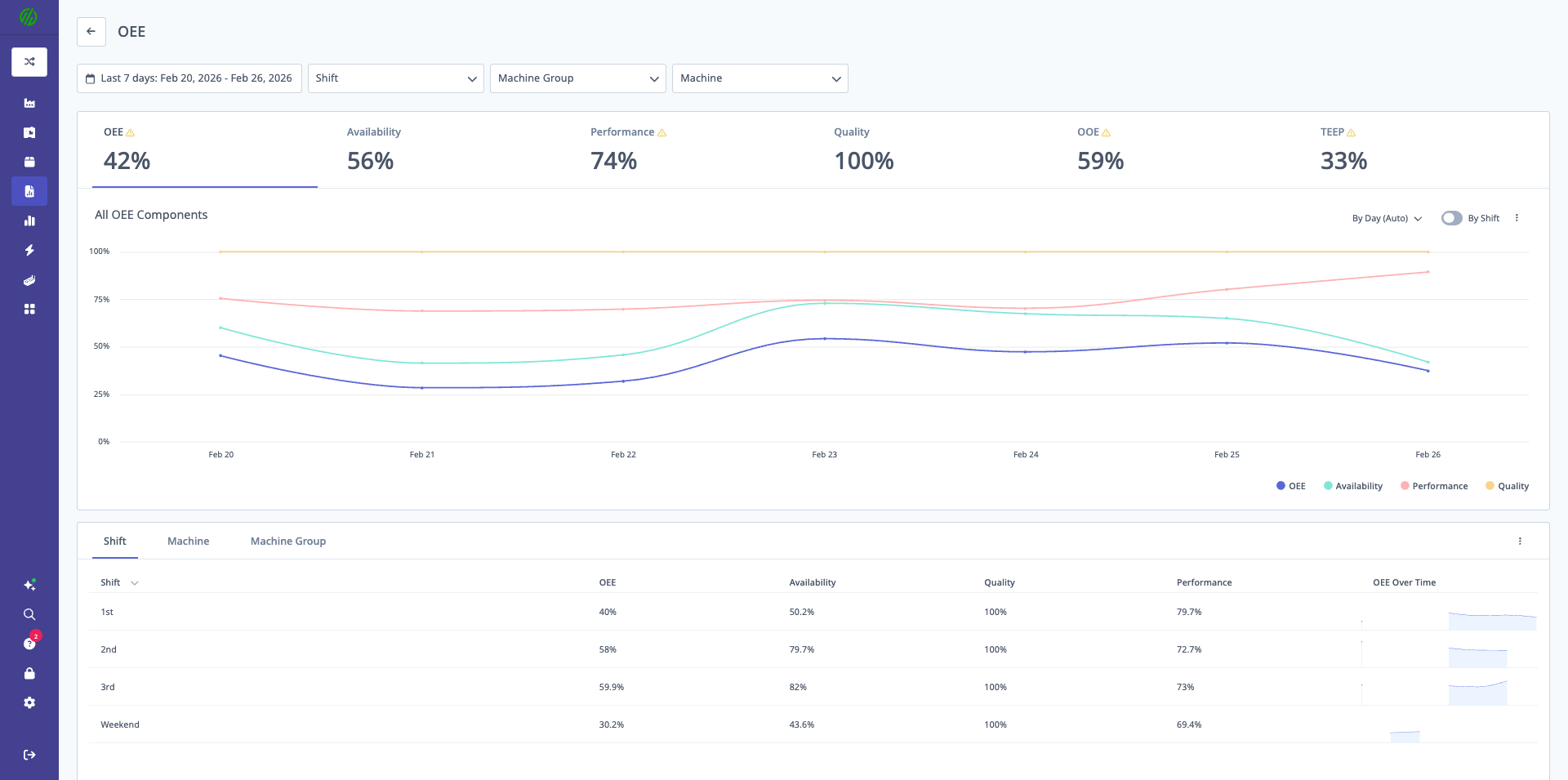Screen dimensions: 1568x780
Task: Toggle the By Shift switch
Action: pyautogui.click(x=1451, y=218)
